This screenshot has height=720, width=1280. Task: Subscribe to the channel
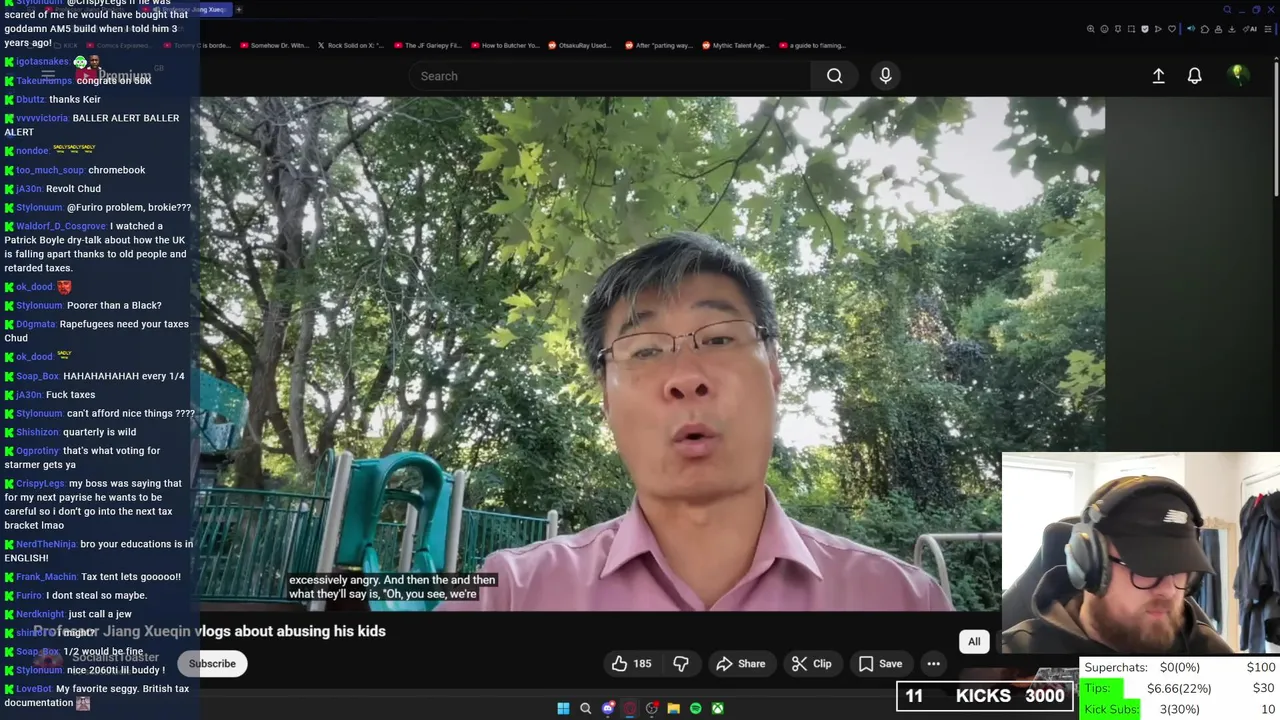[x=212, y=663]
